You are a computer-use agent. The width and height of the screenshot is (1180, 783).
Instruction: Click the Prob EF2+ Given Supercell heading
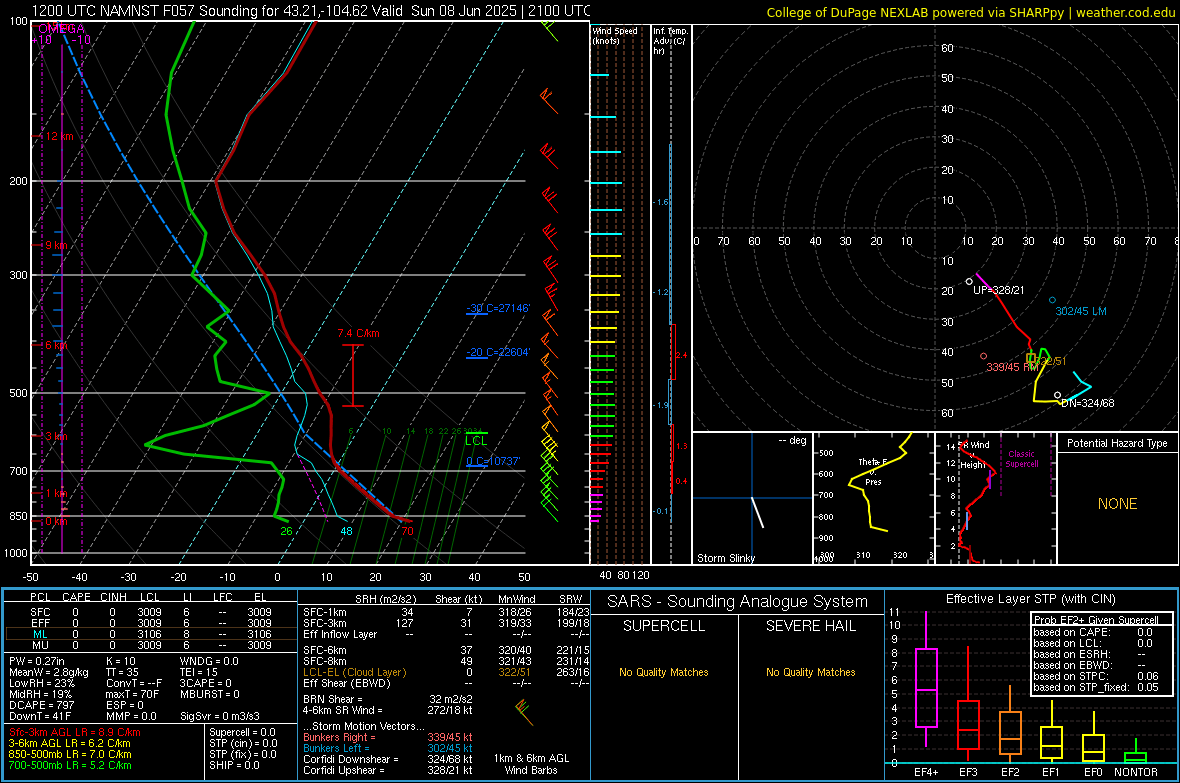coord(1096,620)
